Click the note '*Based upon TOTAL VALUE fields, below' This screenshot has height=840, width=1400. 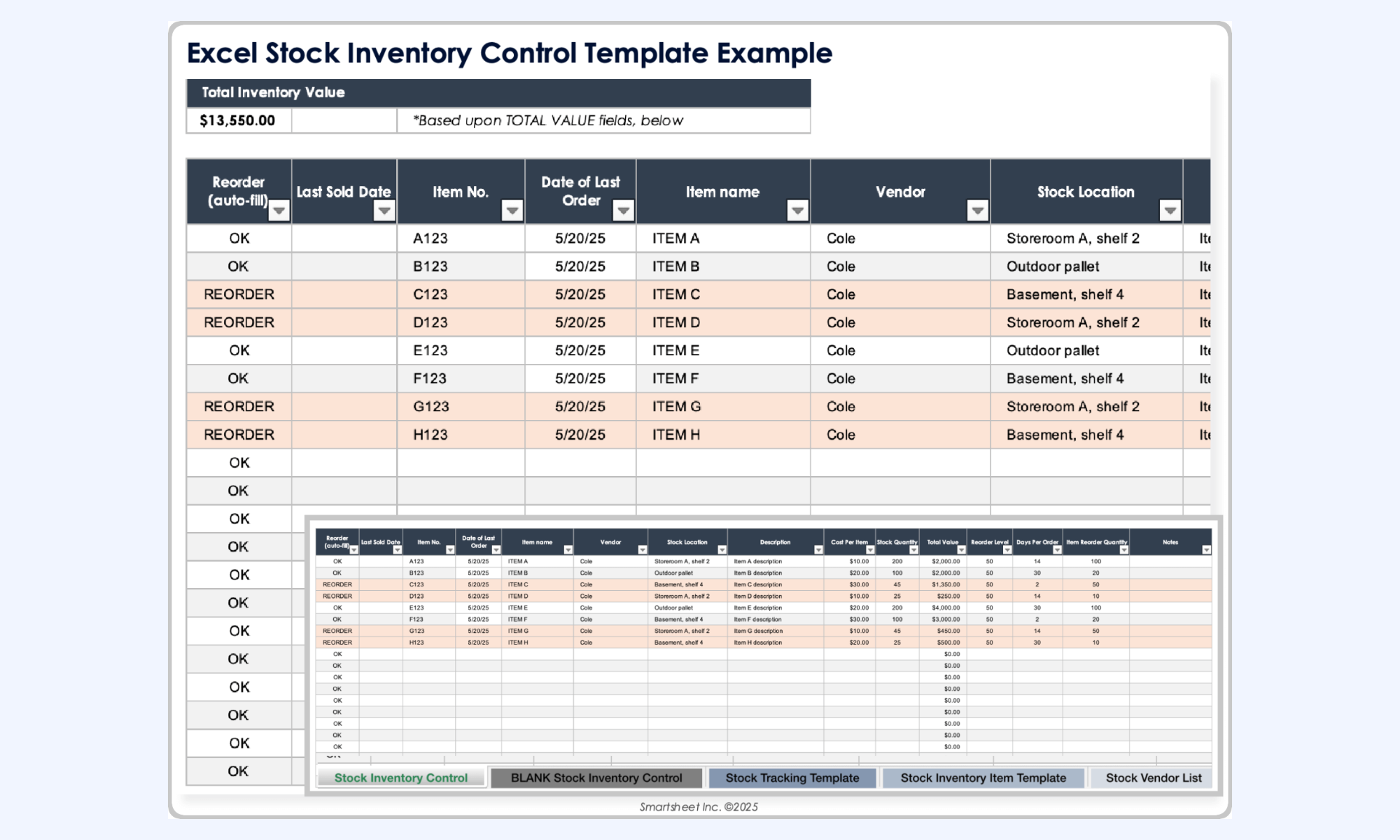pyautogui.click(x=548, y=120)
